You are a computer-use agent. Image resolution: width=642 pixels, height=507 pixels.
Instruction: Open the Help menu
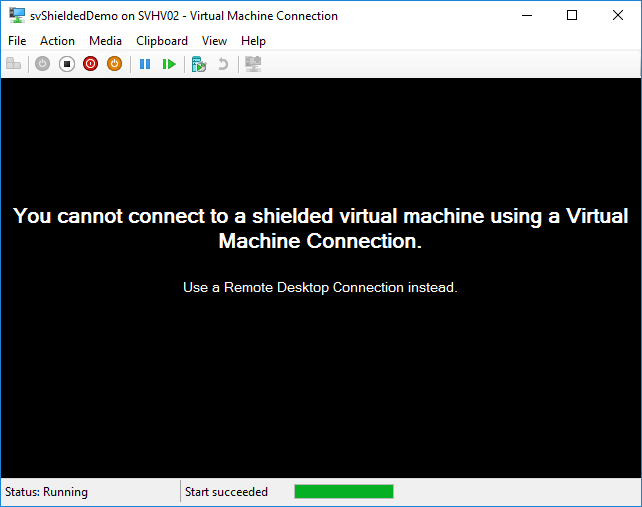click(x=253, y=41)
